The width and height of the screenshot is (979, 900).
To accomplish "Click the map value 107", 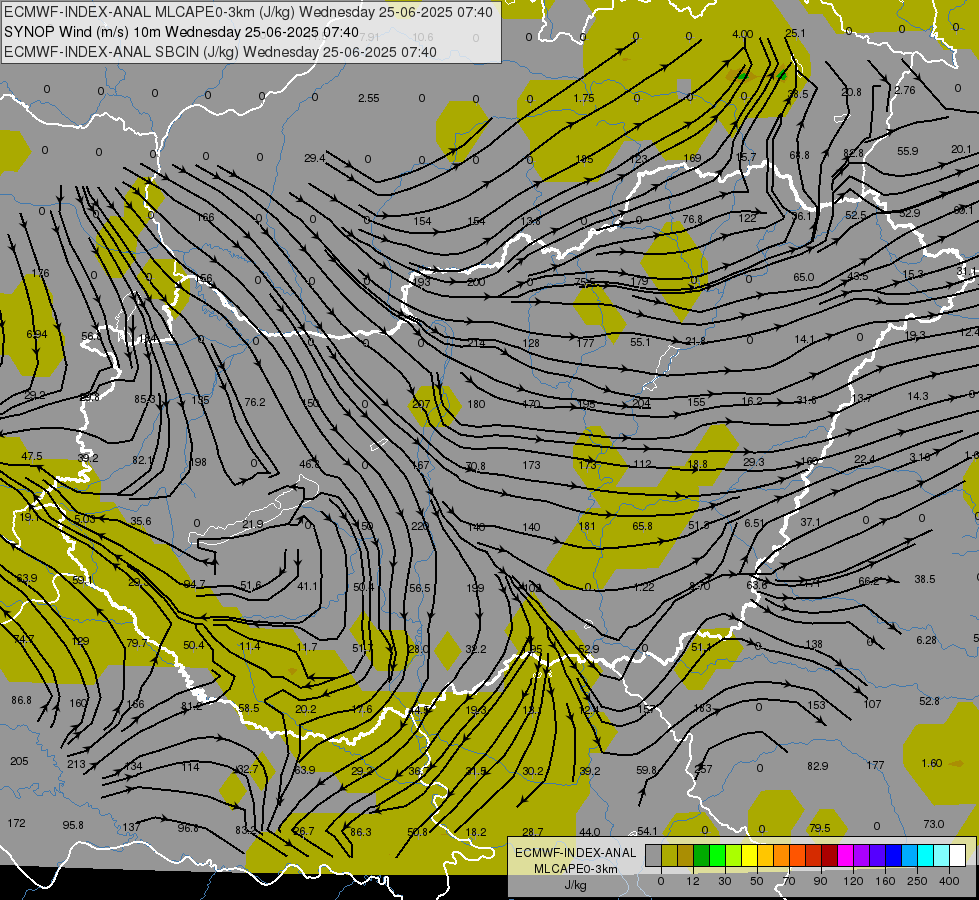I will [872, 704].
